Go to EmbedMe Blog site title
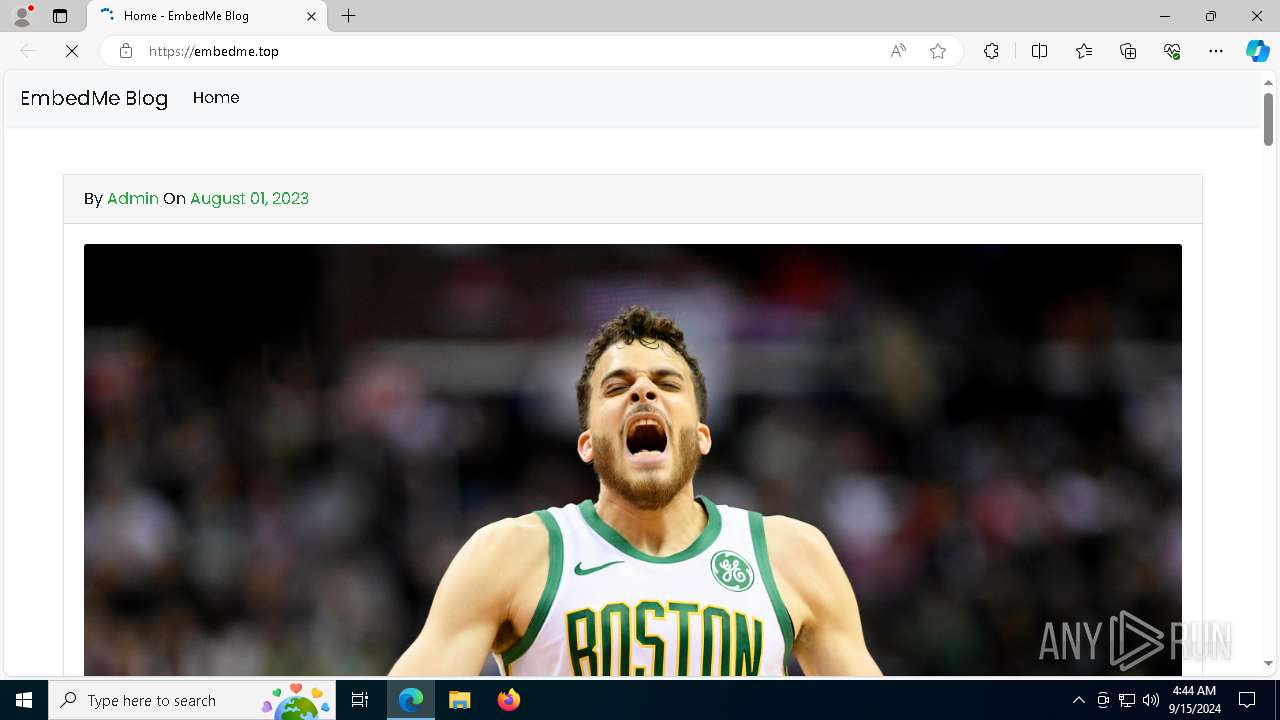This screenshot has height=720, width=1280. [94, 98]
